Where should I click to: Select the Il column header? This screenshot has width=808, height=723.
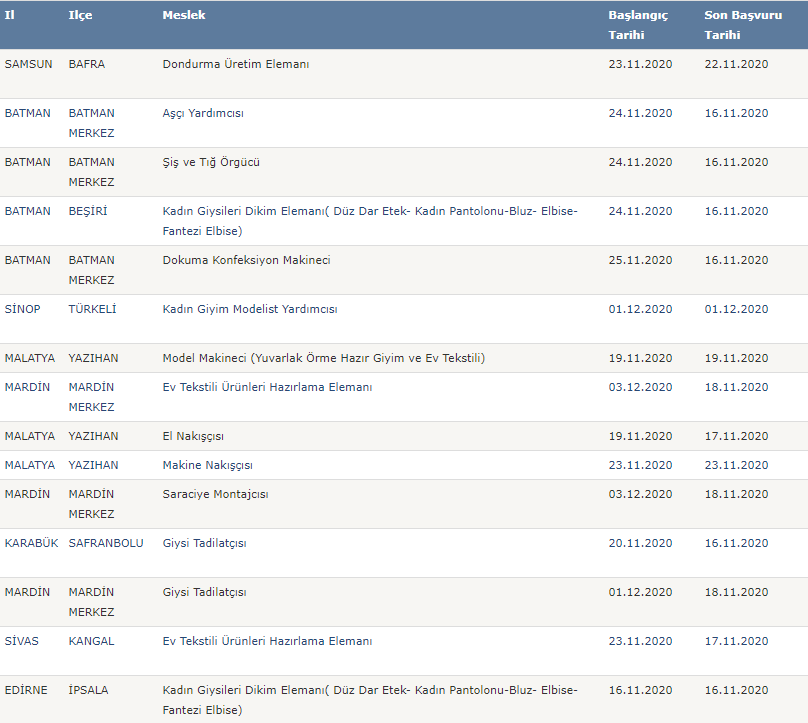point(9,15)
